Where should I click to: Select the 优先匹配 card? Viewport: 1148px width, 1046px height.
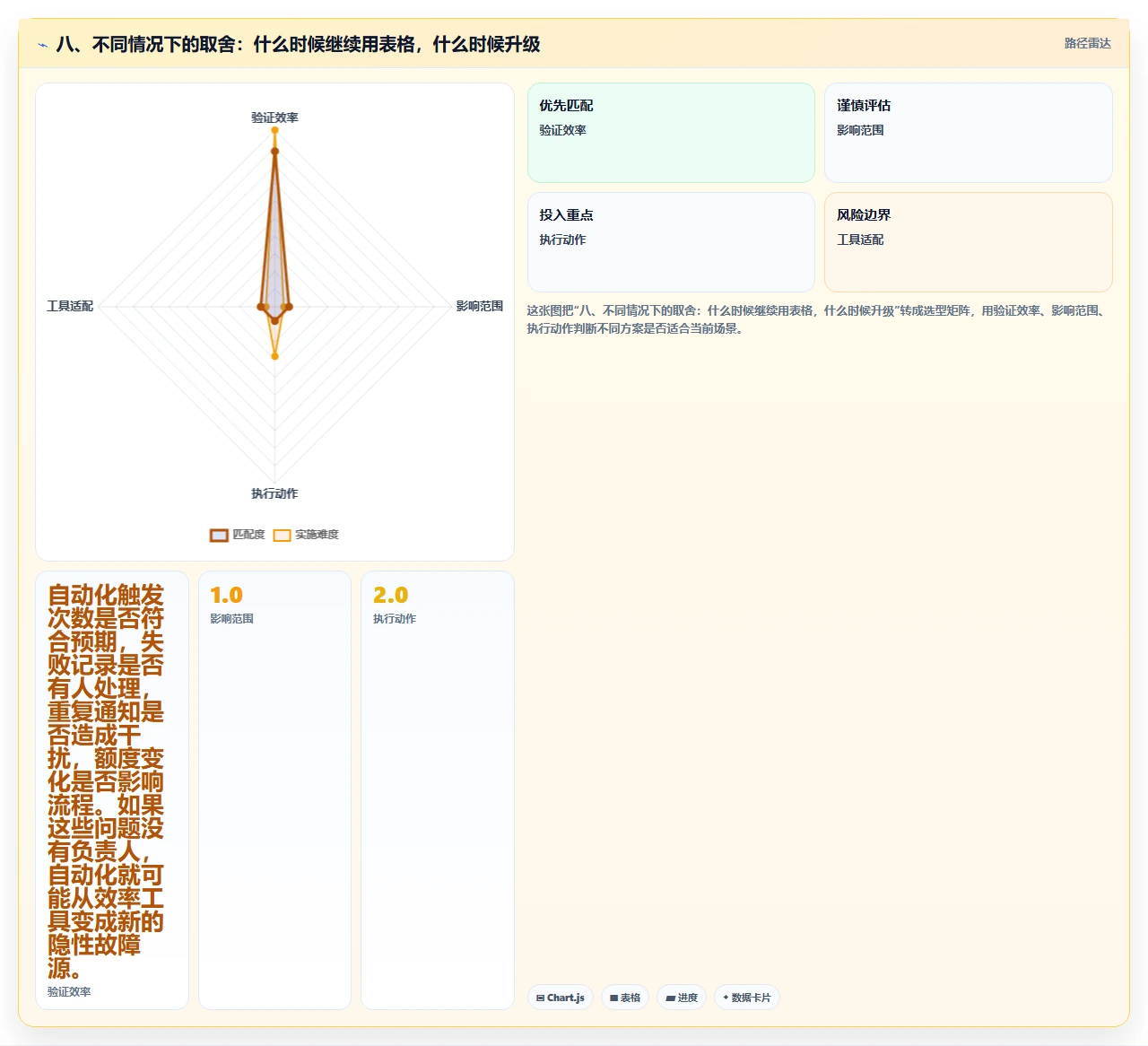click(x=671, y=133)
